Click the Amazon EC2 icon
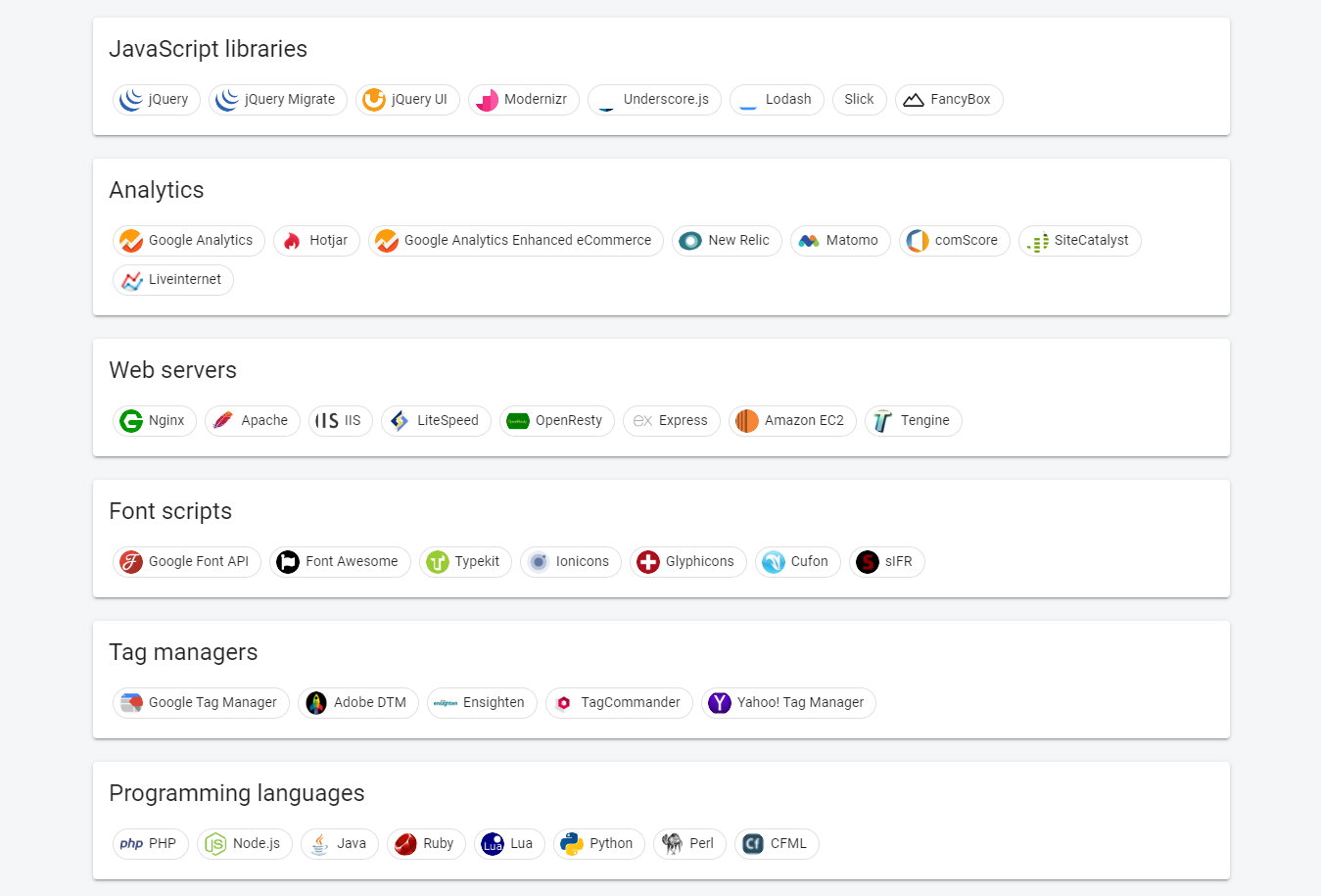 745,420
